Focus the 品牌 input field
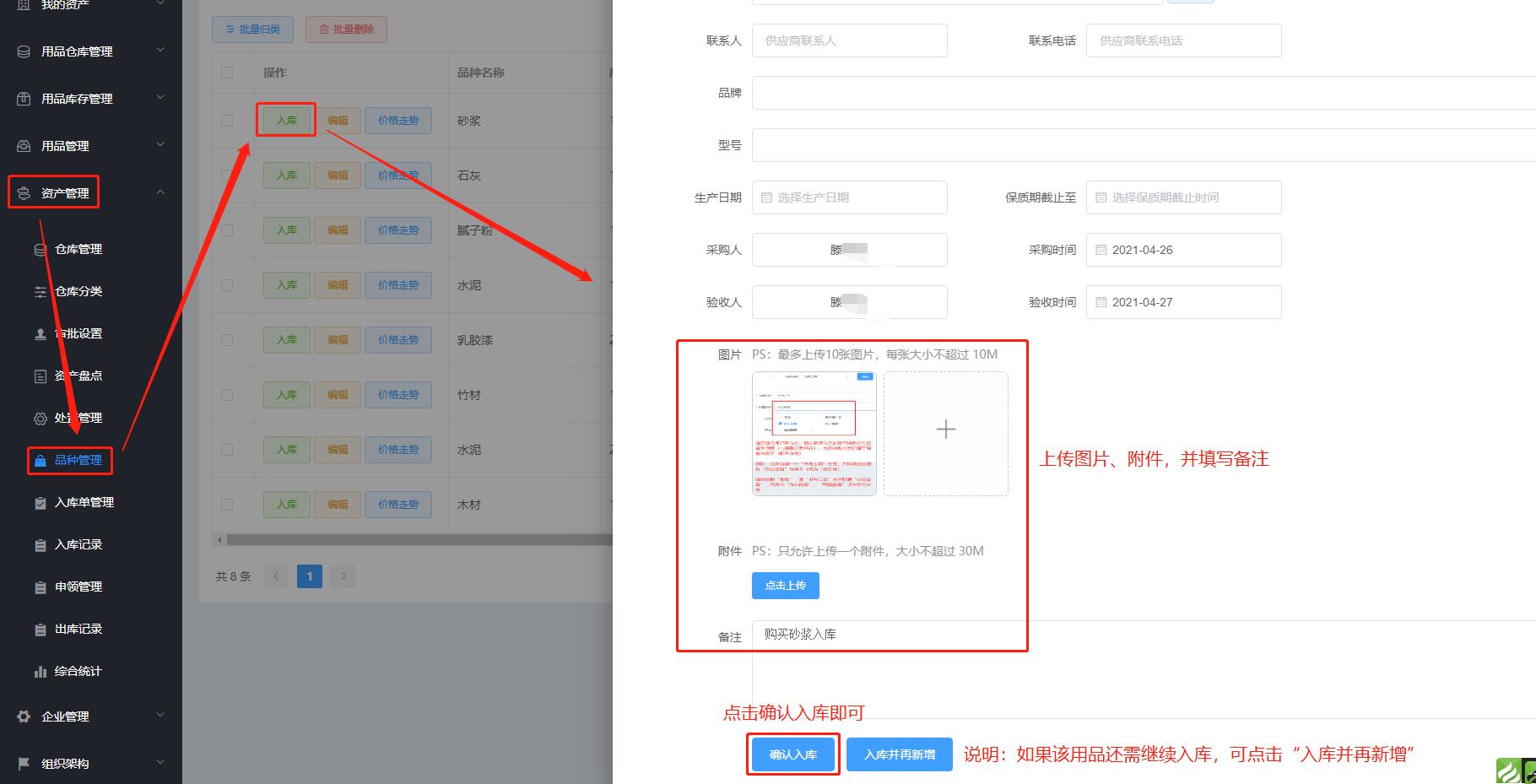This screenshot has height=784, width=1536. [x=1144, y=93]
